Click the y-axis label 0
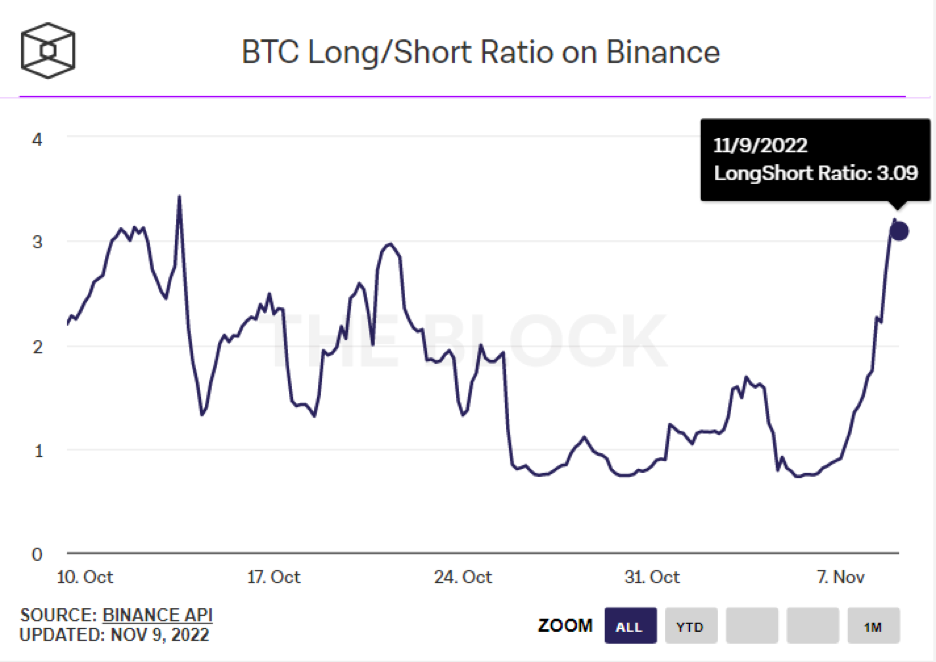The image size is (936, 662). (x=37, y=553)
